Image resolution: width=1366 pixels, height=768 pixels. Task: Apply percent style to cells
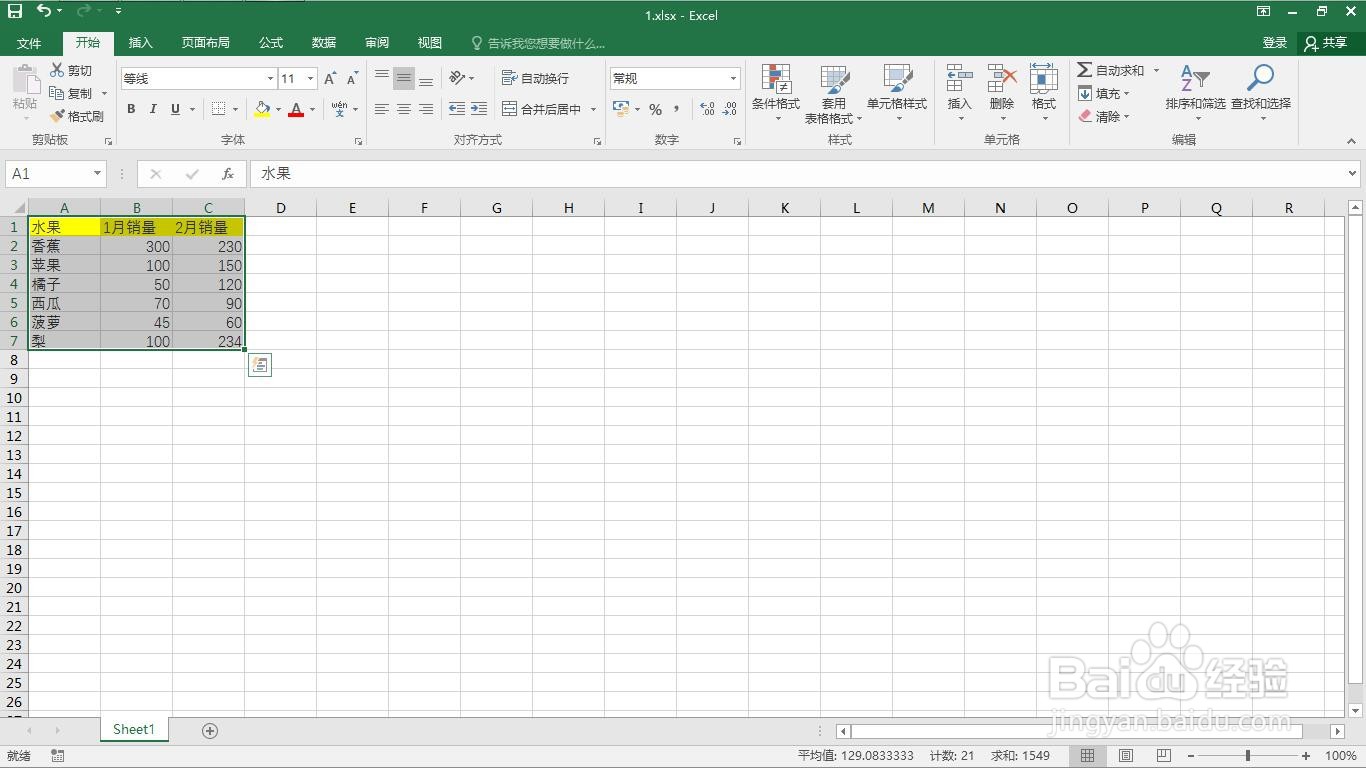click(x=655, y=109)
